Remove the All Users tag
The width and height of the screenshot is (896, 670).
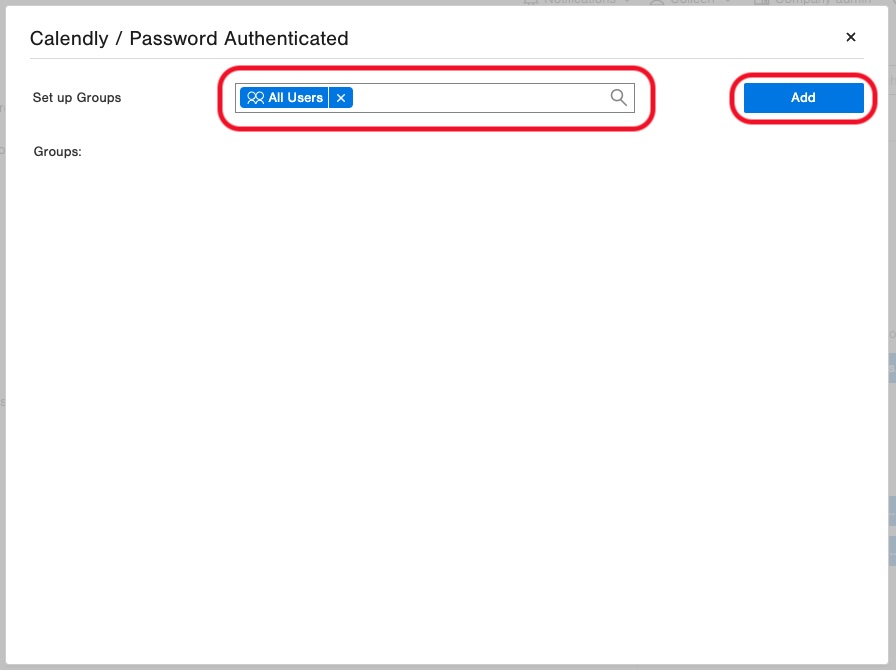pyautogui.click(x=341, y=98)
